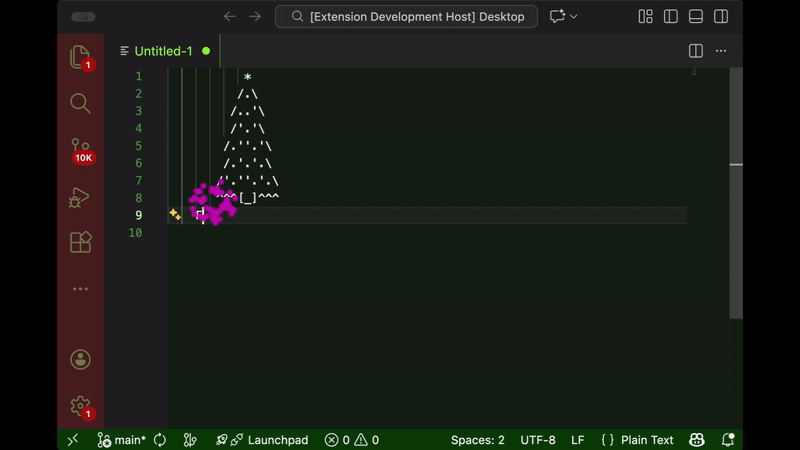The image size is (800, 450).
Task: Open the Copilot status icon in the status bar
Action: point(696,440)
